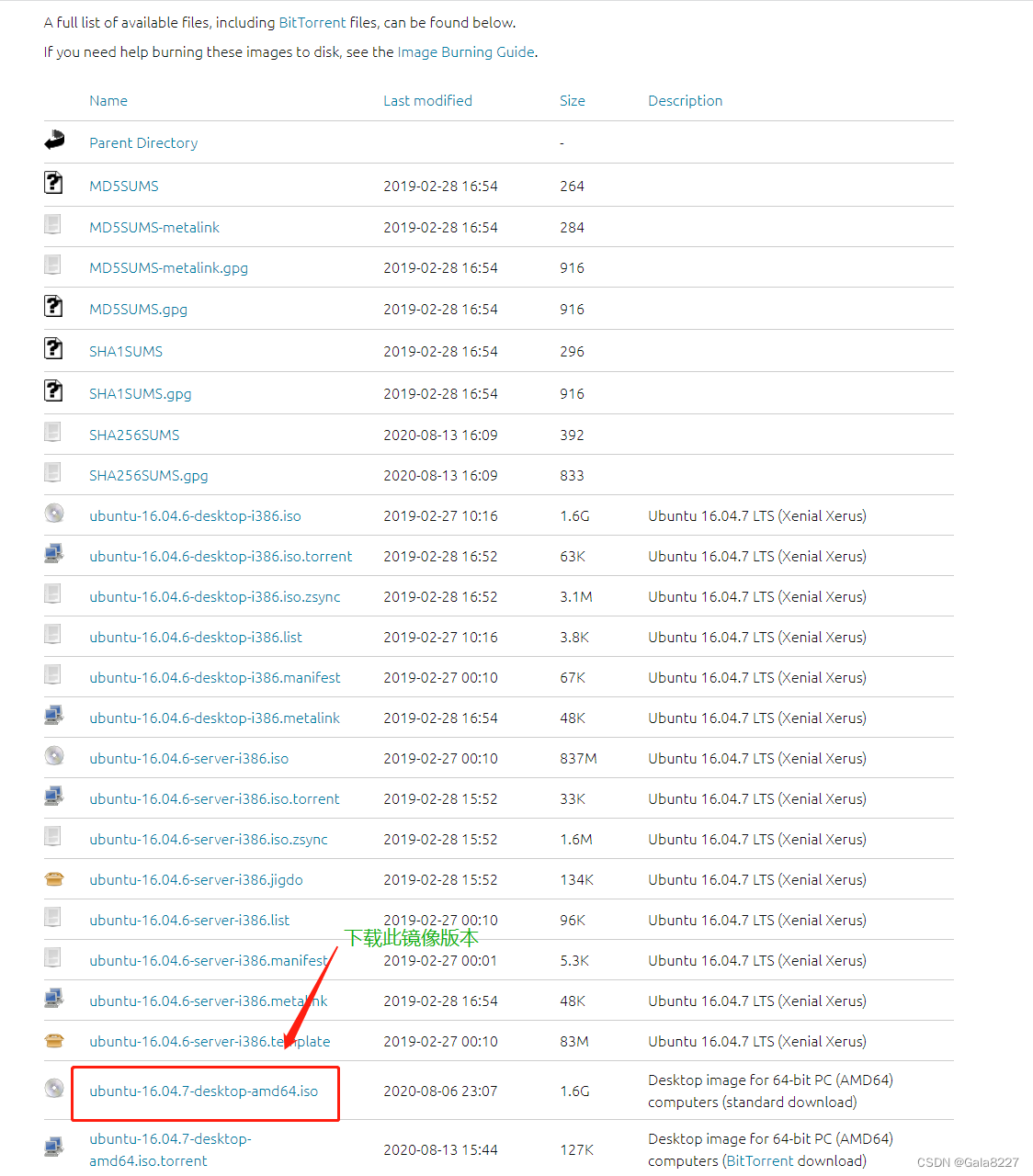Open the SHA1SUMS.gpg file link
Image resolution: width=1033 pixels, height=1176 pixels.
(141, 393)
